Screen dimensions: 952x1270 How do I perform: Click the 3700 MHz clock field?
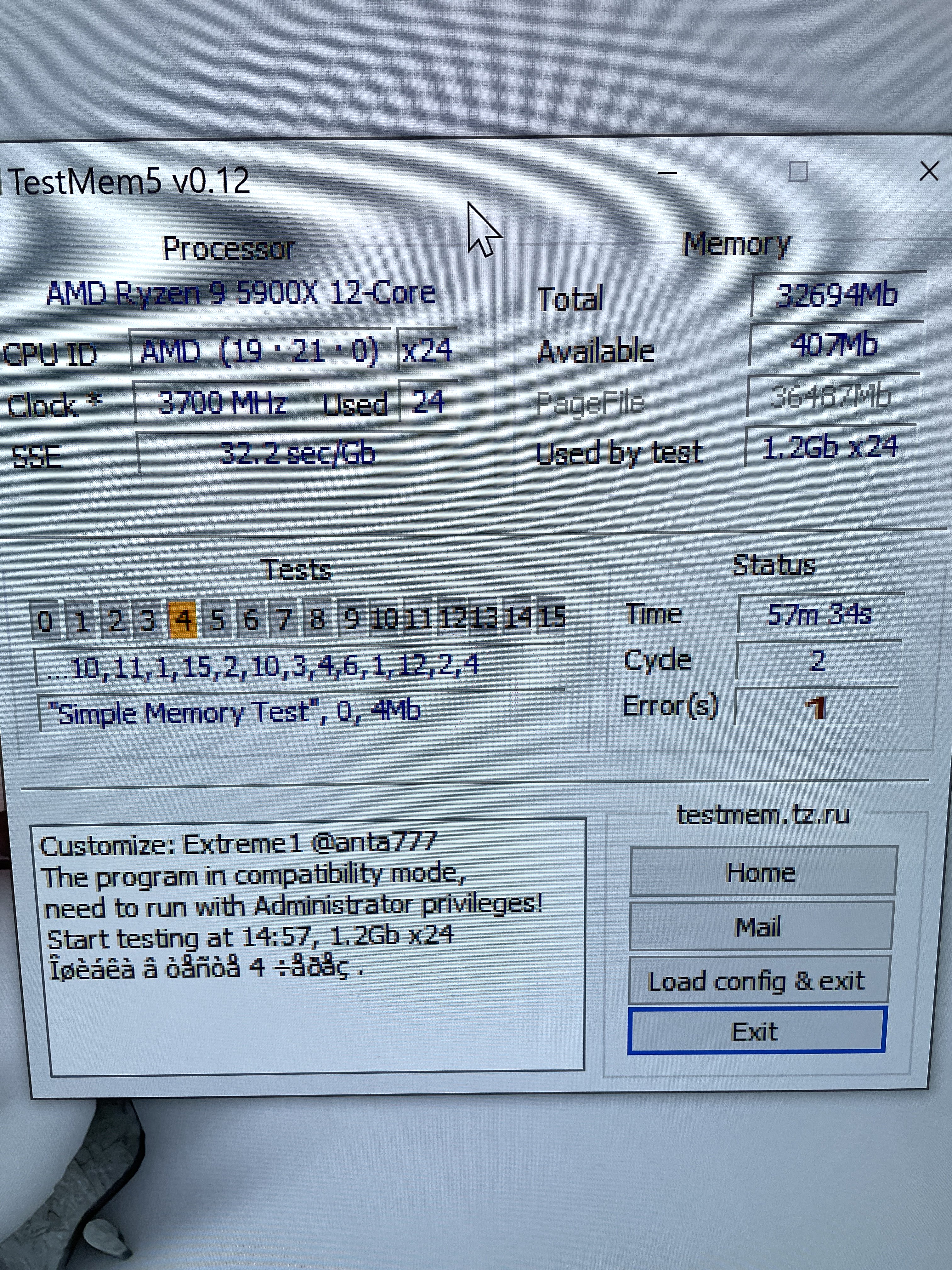222,403
